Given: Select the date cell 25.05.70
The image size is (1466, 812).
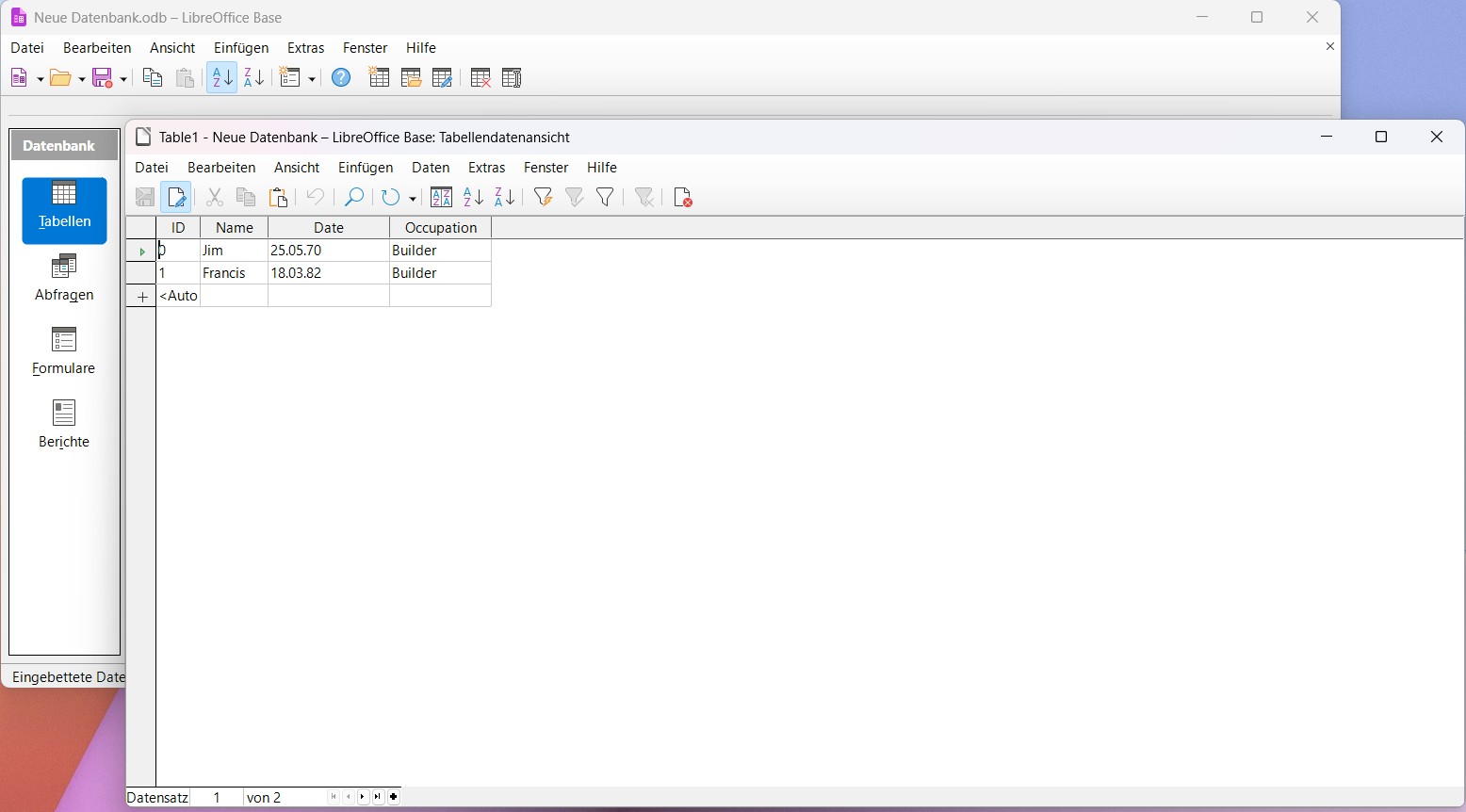Looking at the screenshot, I should (329, 251).
